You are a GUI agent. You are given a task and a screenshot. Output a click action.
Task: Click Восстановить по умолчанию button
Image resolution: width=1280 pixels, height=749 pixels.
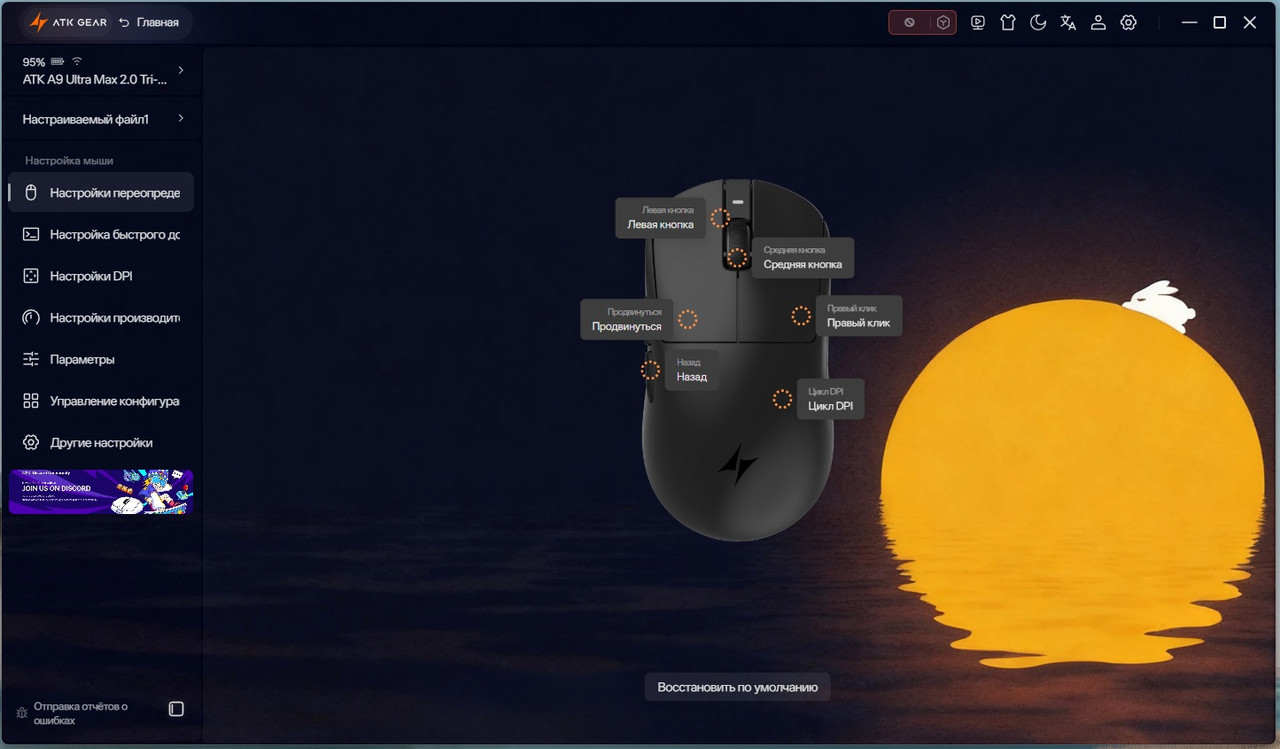[x=738, y=687]
